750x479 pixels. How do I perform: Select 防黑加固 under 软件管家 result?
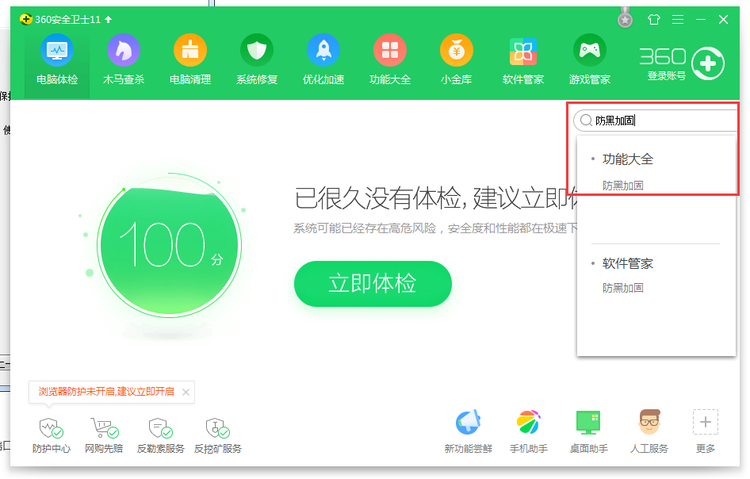(x=623, y=288)
